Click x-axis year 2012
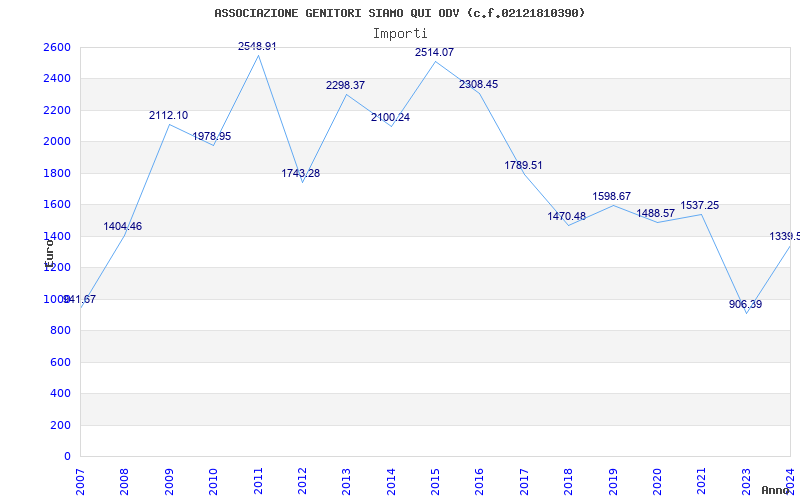The width and height of the screenshot is (800, 500). (302, 482)
